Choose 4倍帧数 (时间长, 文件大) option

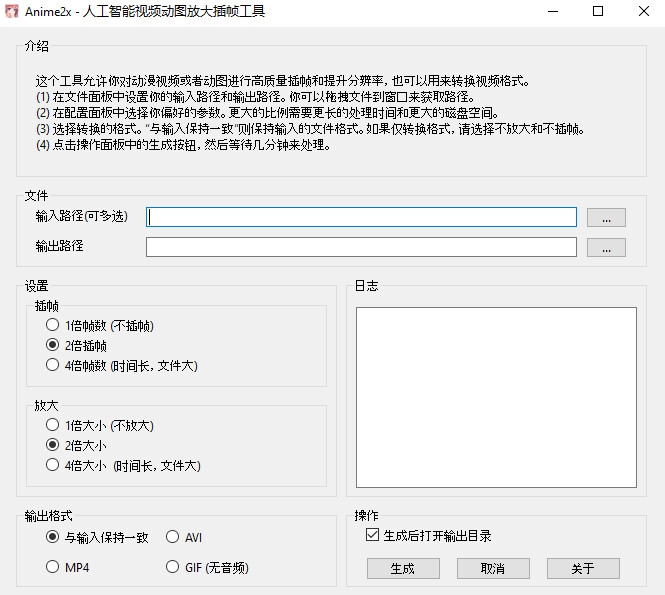click(x=53, y=365)
